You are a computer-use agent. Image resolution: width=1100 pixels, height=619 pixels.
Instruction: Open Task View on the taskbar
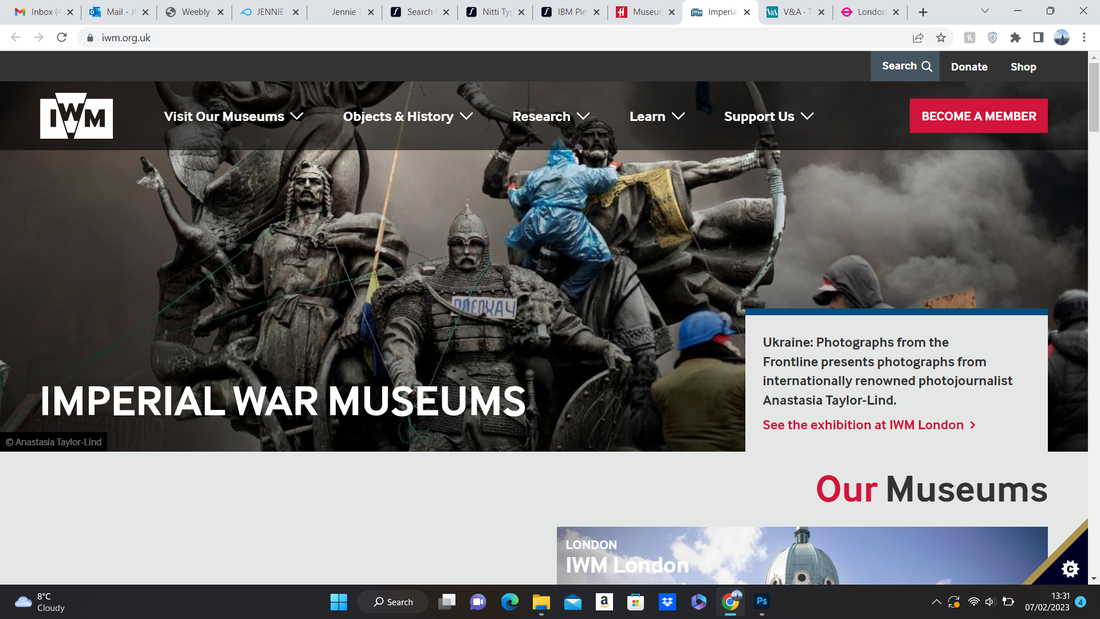(447, 601)
